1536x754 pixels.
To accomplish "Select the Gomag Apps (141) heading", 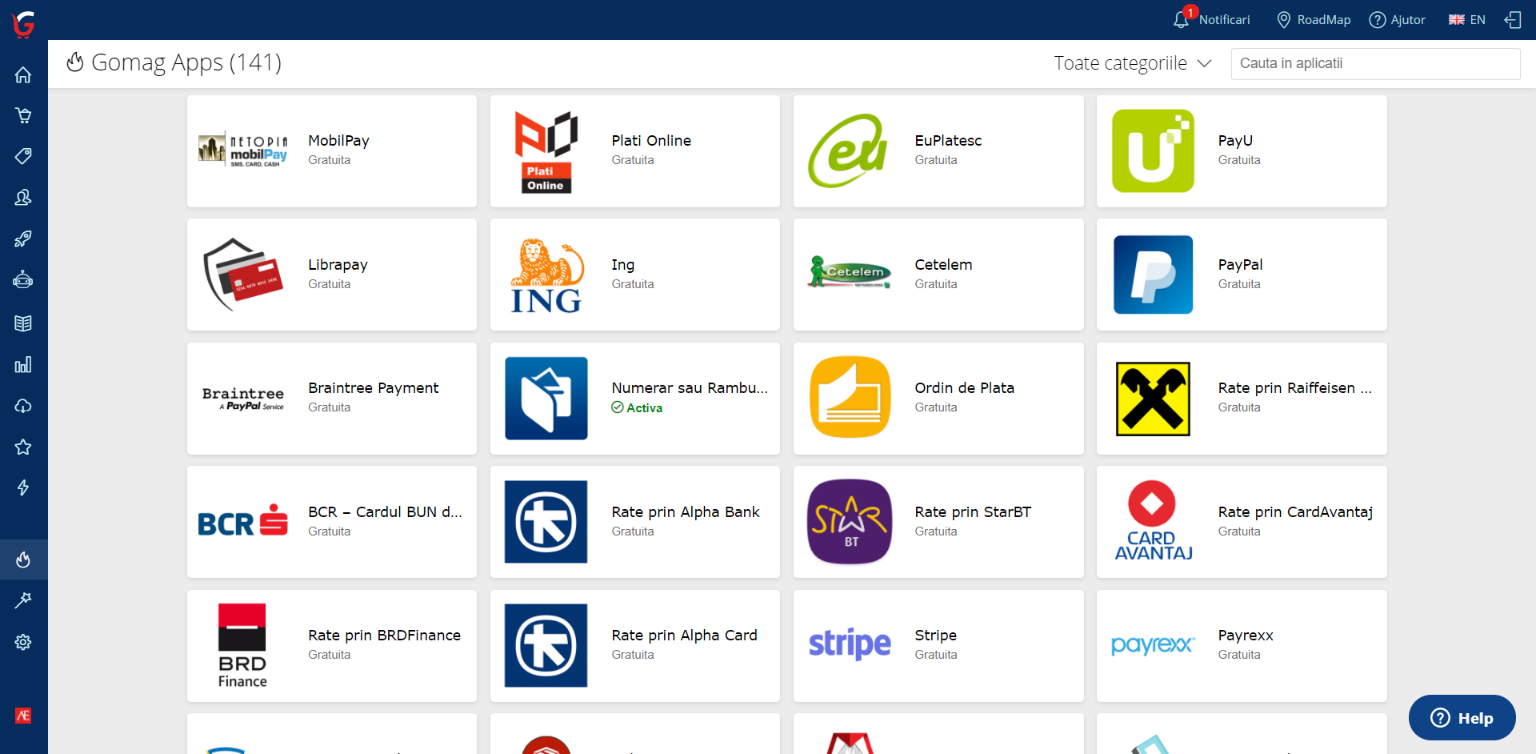I will pos(186,63).
